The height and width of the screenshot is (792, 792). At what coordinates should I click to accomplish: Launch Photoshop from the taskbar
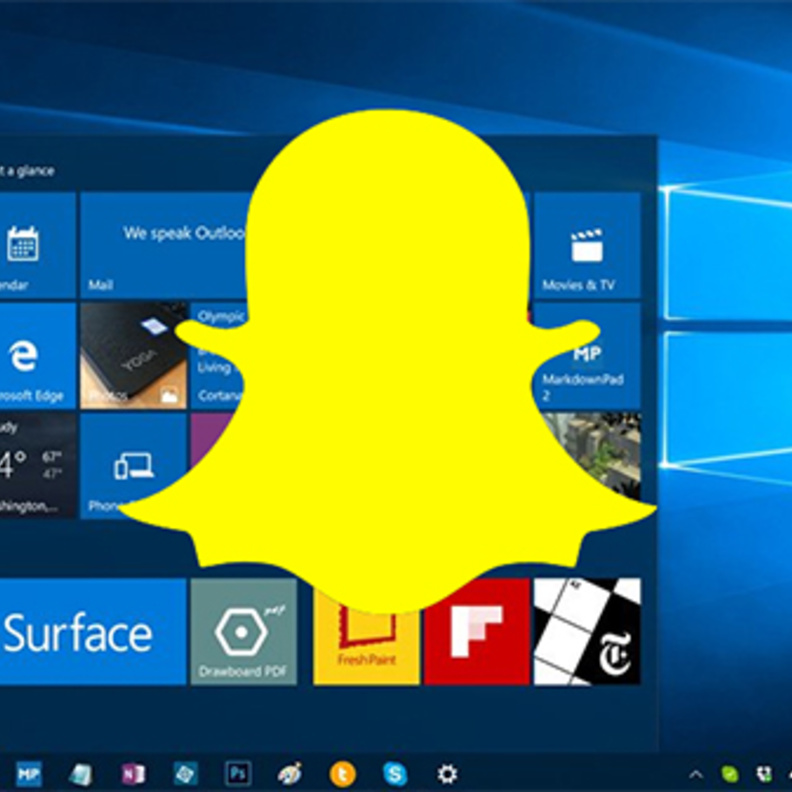238,773
